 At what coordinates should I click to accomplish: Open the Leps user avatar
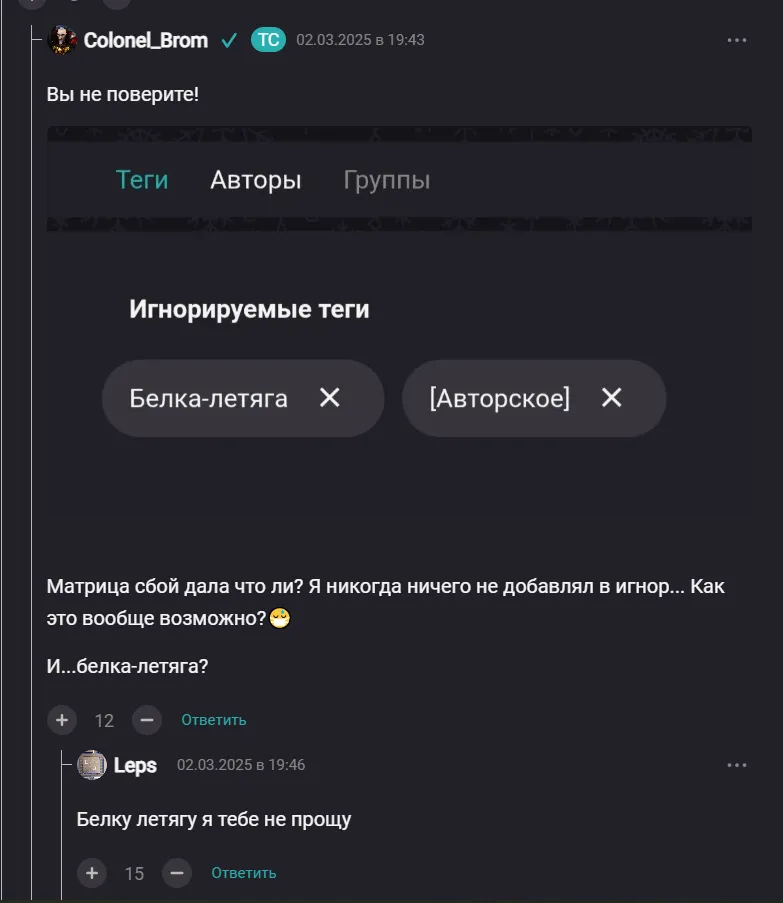[x=92, y=765]
